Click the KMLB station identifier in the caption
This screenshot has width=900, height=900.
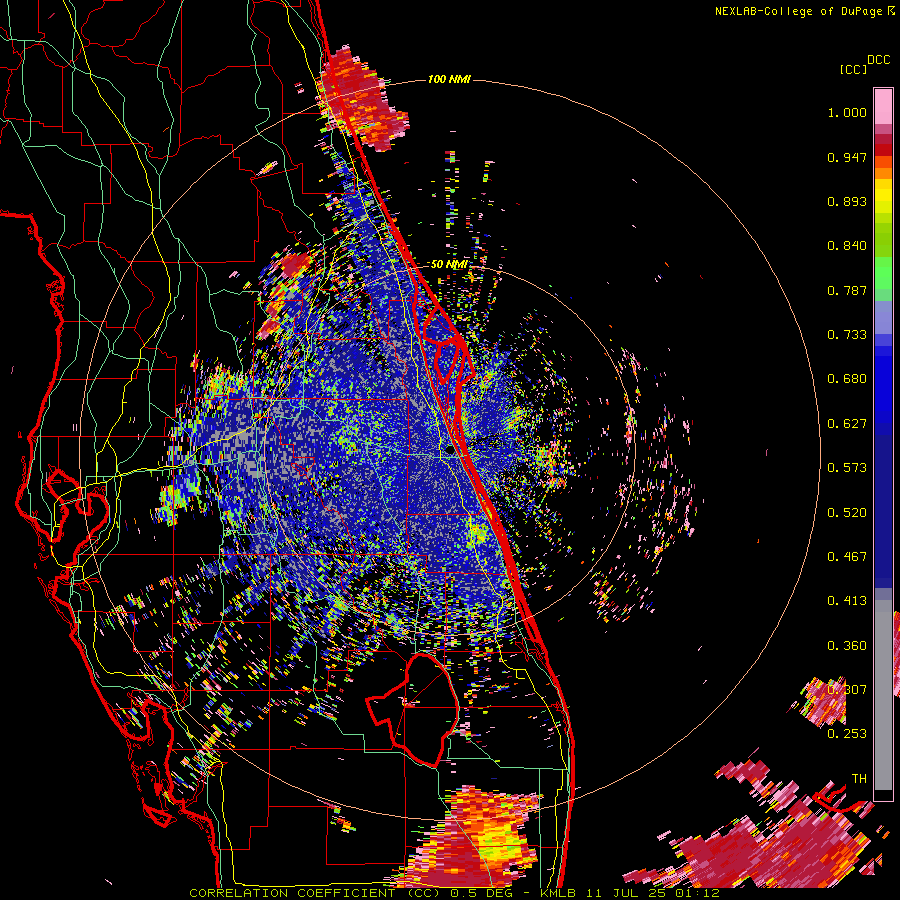[560, 893]
